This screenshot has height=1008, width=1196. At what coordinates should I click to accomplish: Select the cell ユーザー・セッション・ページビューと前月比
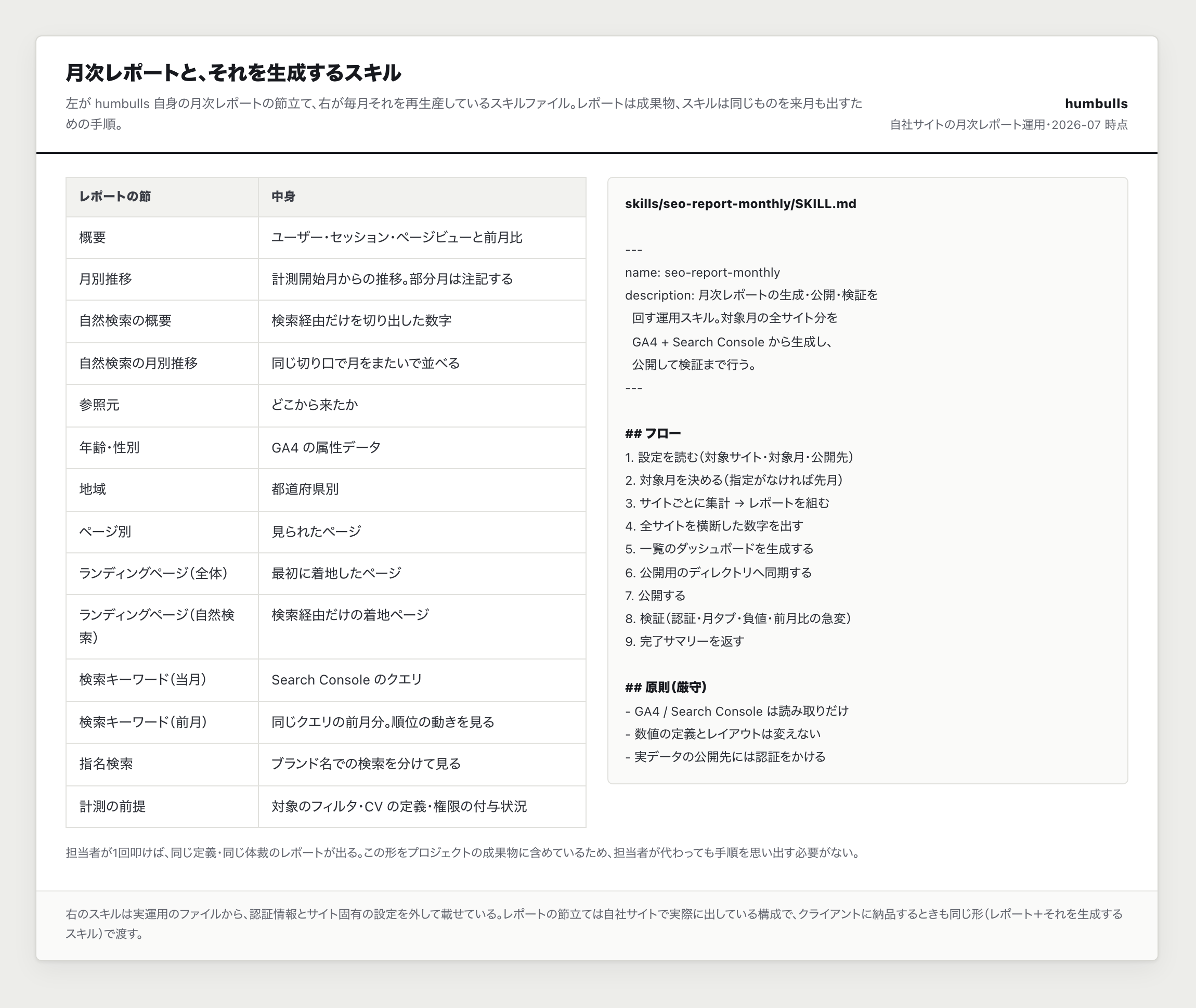(x=422, y=238)
